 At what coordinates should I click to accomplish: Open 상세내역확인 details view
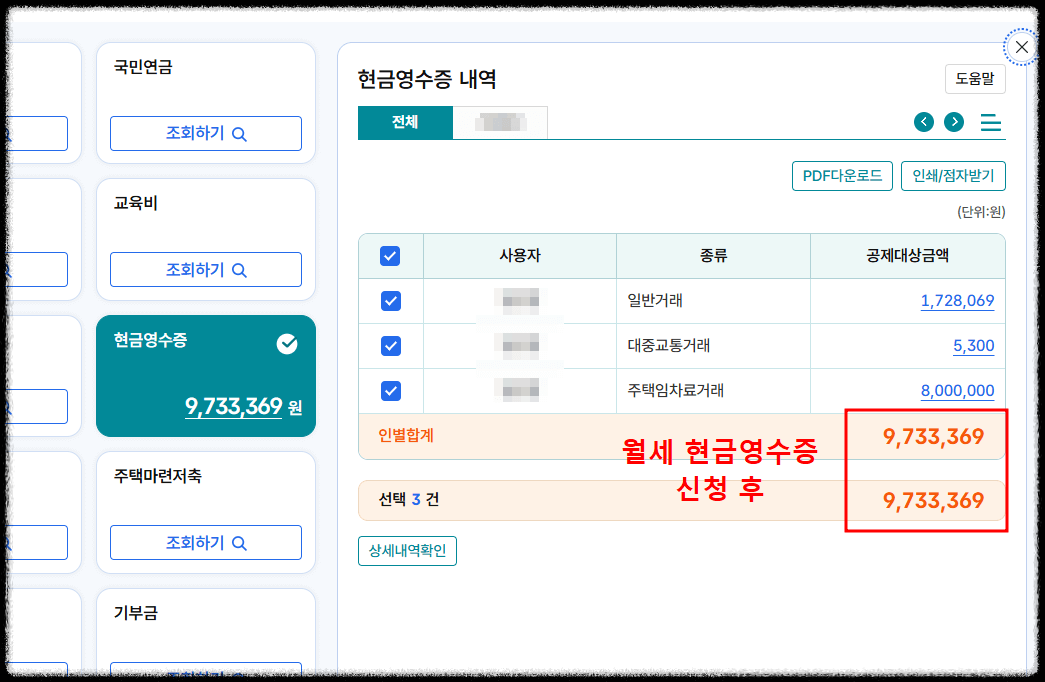(407, 550)
